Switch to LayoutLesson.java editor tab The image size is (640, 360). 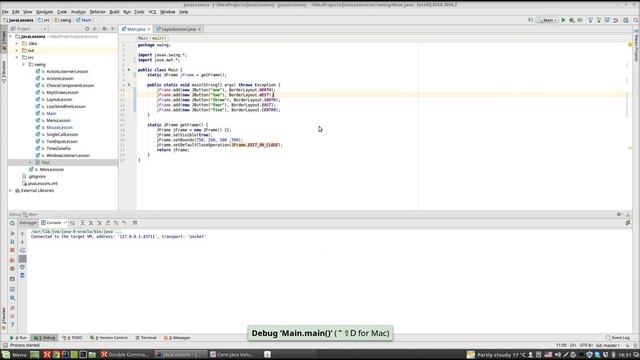pyautogui.click(x=179, y=29)
